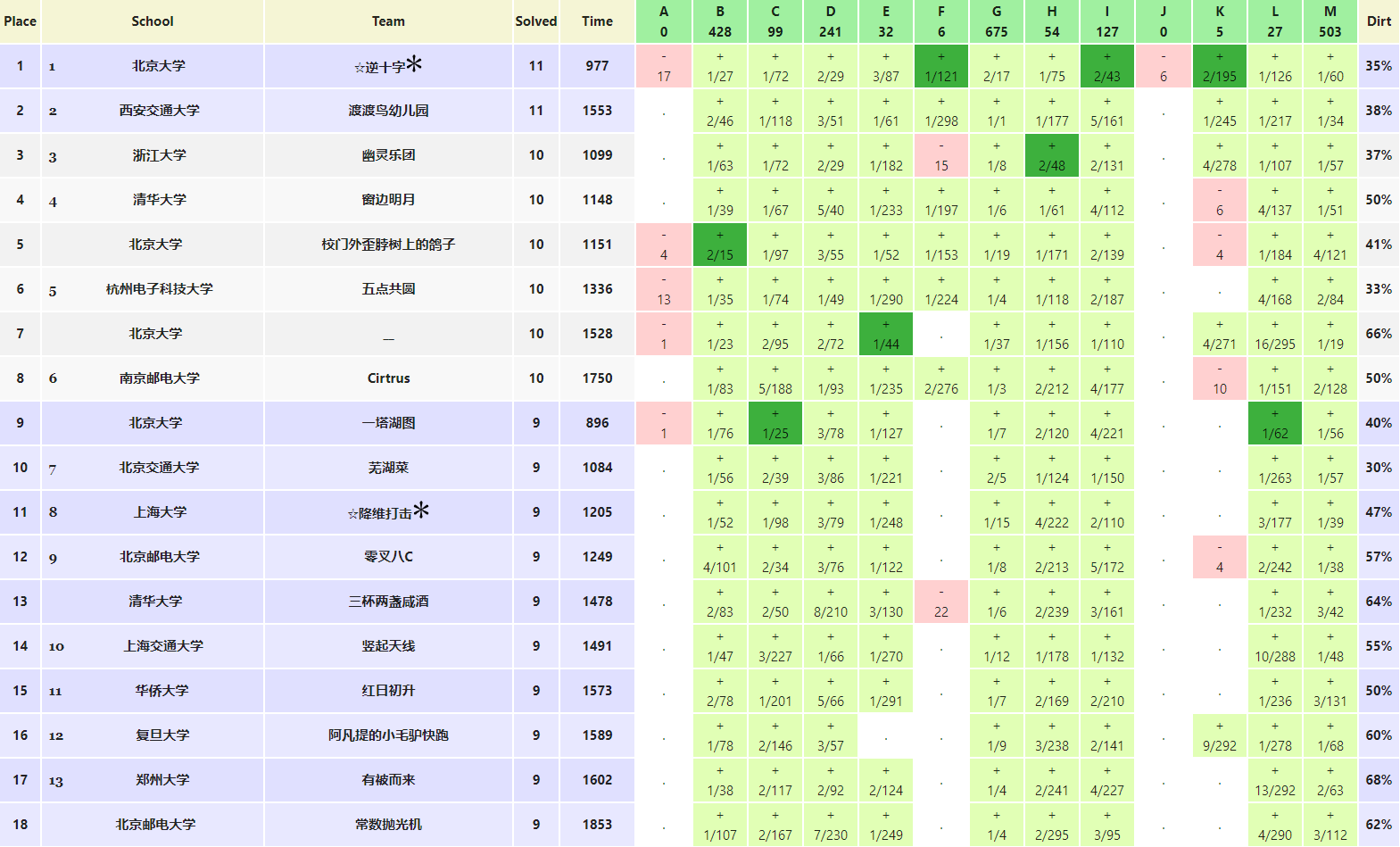Select problem M header with 503 solves
Viewport: 1400px width, 847px height.
tap(1330, 21)
